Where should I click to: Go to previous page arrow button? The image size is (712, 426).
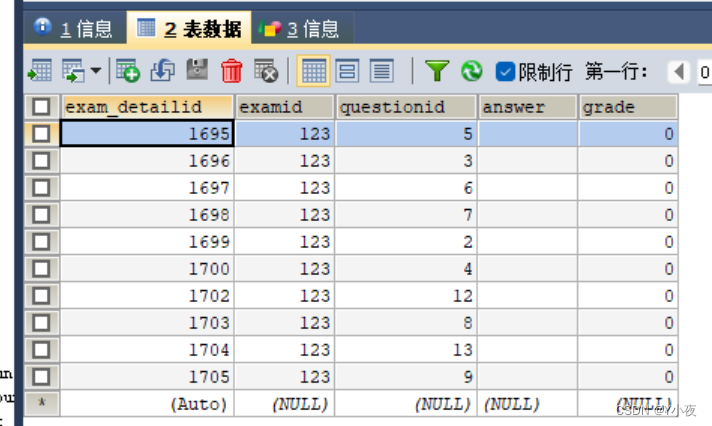pos(679,72)
